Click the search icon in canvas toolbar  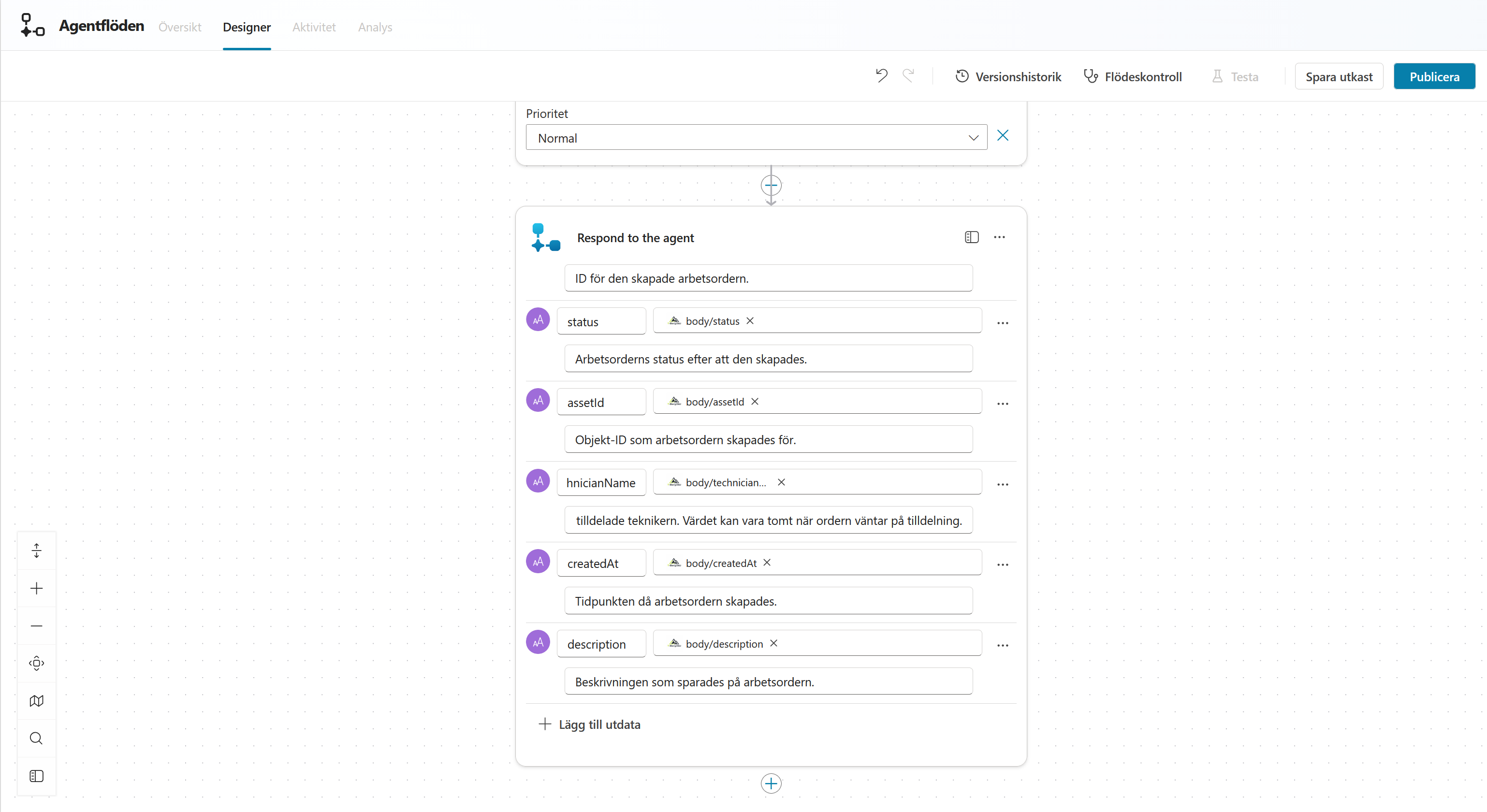pyautogui.click(x=36, y=738)
